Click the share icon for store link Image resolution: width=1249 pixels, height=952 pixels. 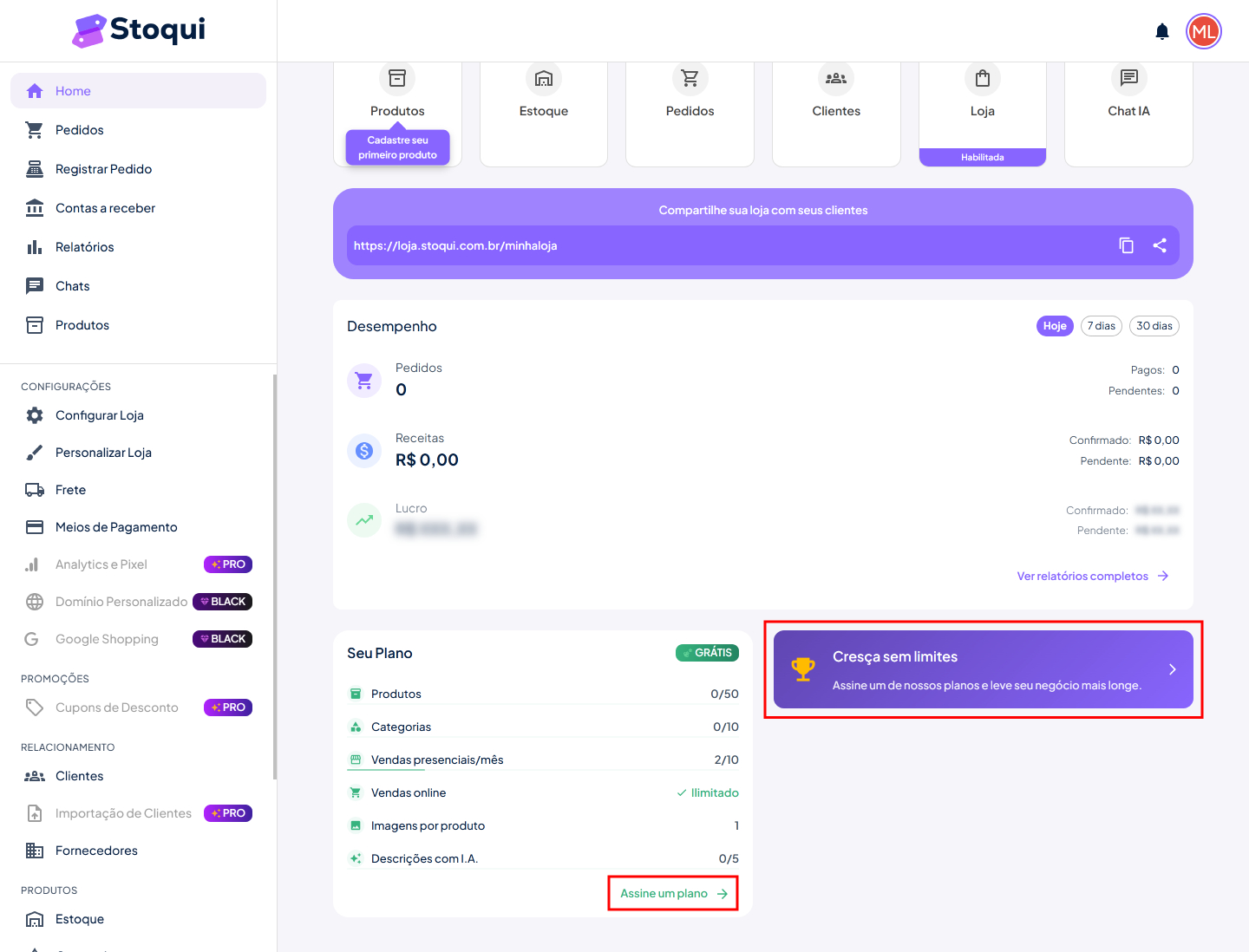pos(1160,245)
